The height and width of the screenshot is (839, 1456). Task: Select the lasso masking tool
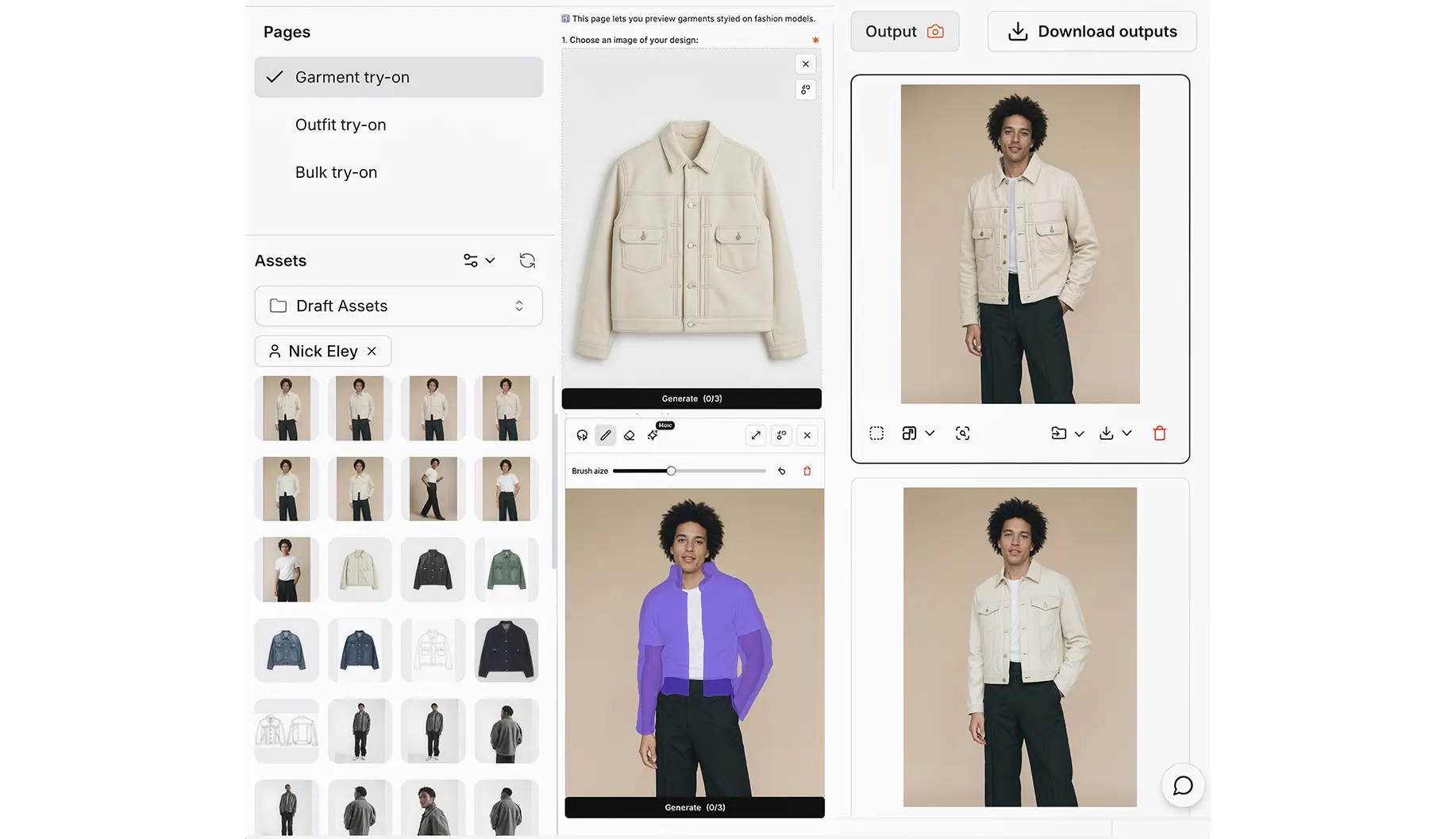point(583,435)
